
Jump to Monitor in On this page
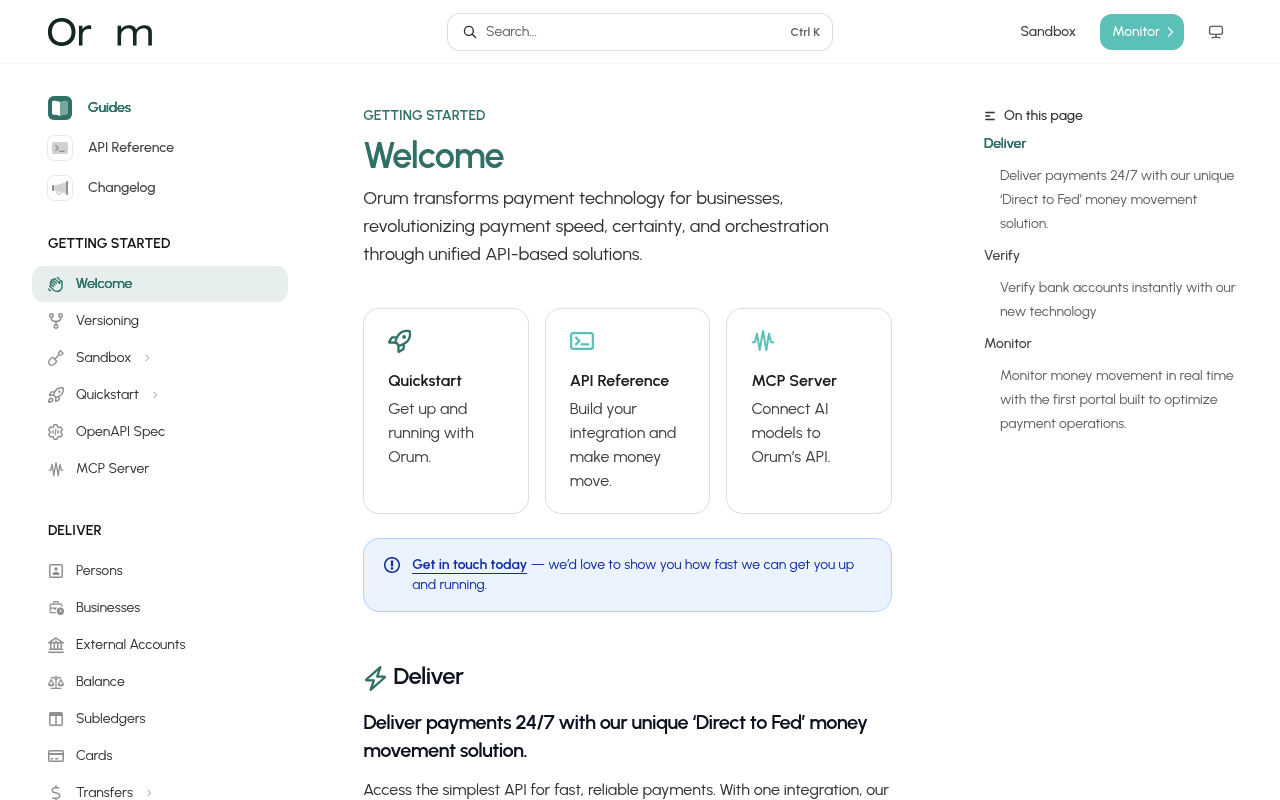point(1008,344)
